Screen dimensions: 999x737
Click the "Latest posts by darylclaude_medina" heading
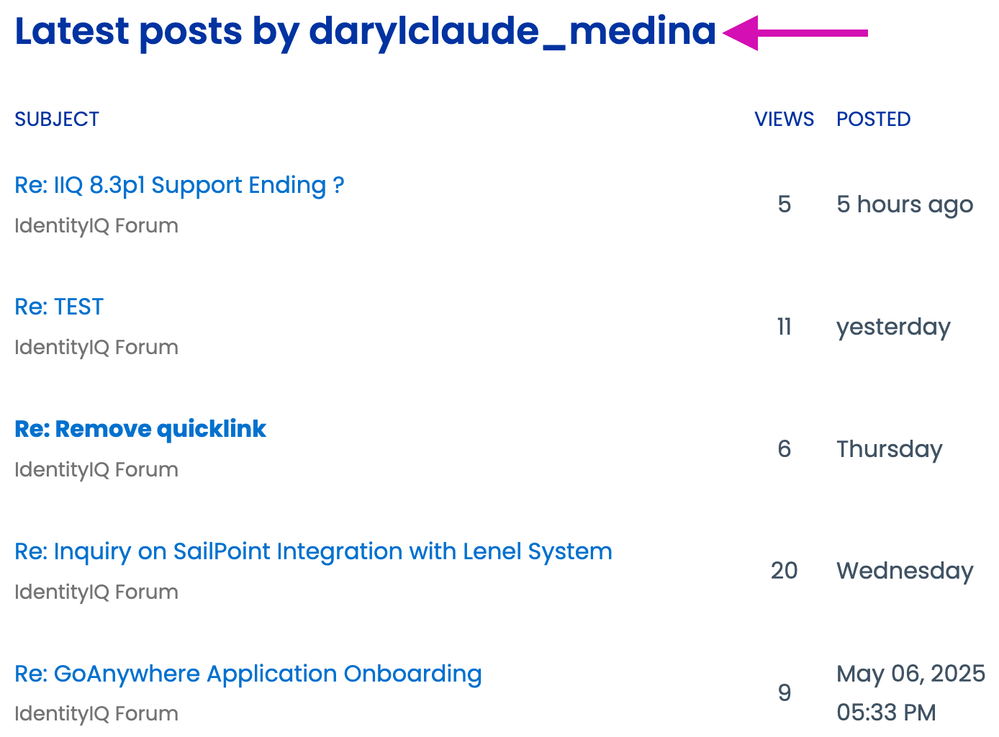pos(365,32)
